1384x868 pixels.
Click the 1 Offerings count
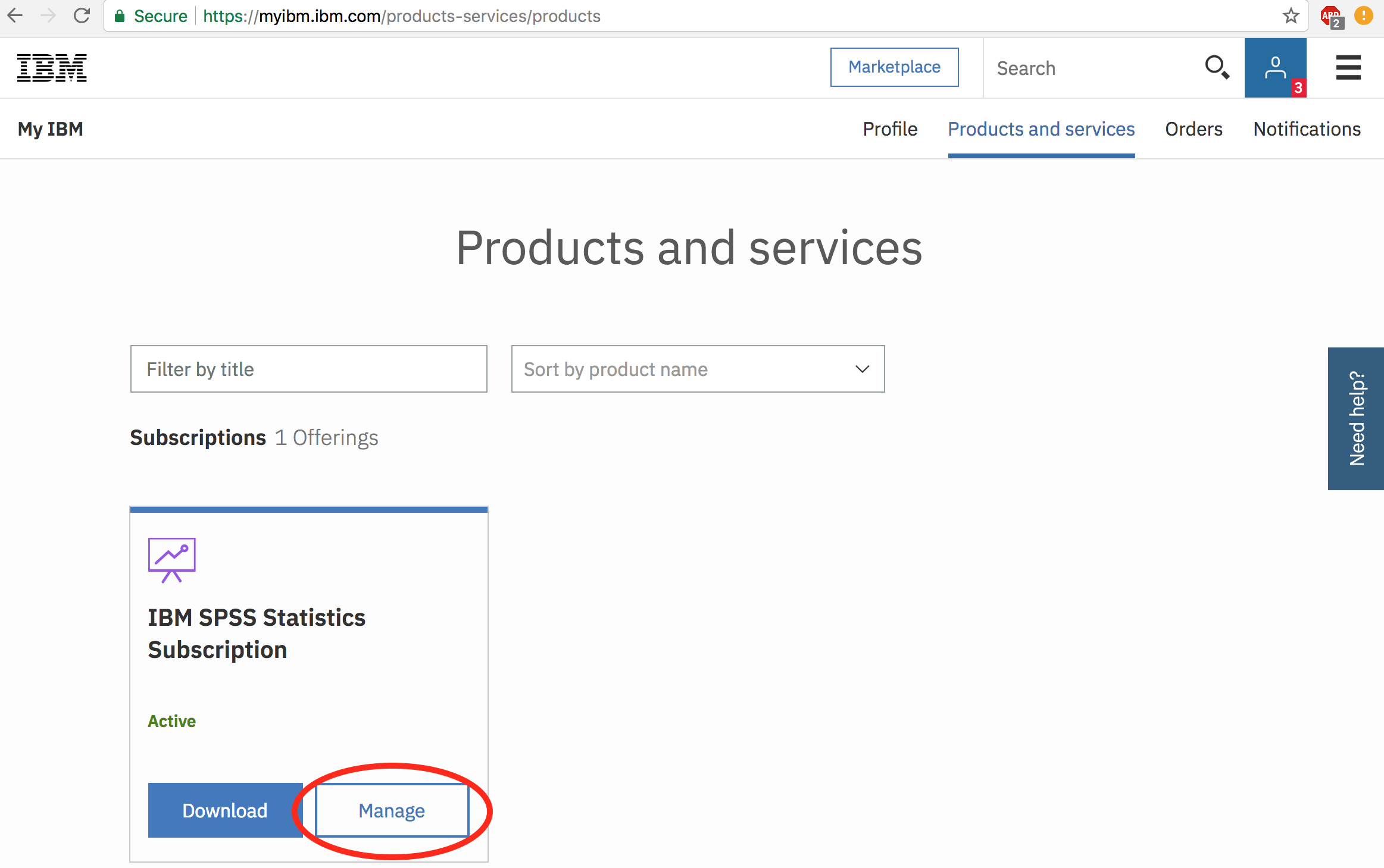(x=326, y=438)
